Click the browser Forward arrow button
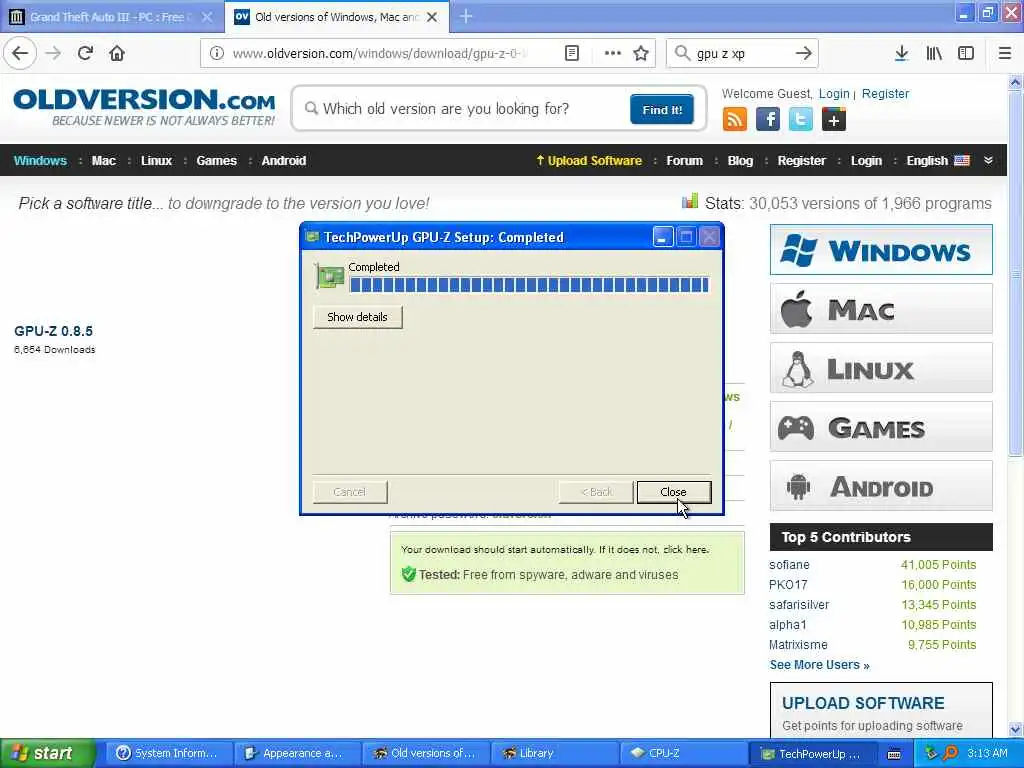The image size is (1024, 768). coord(54,54)
